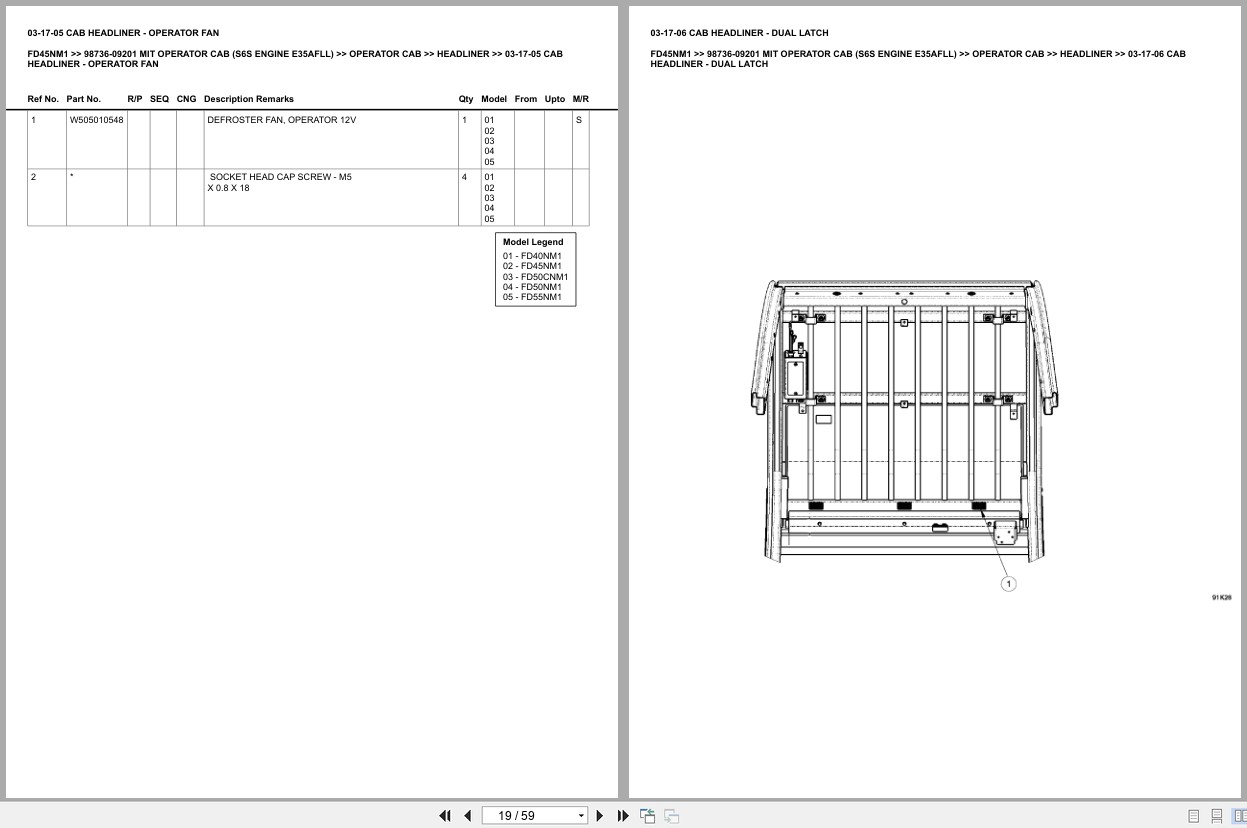Click quantity 1 for the defroster fan
Viewport: 1247px width, 828px height.
464,120
